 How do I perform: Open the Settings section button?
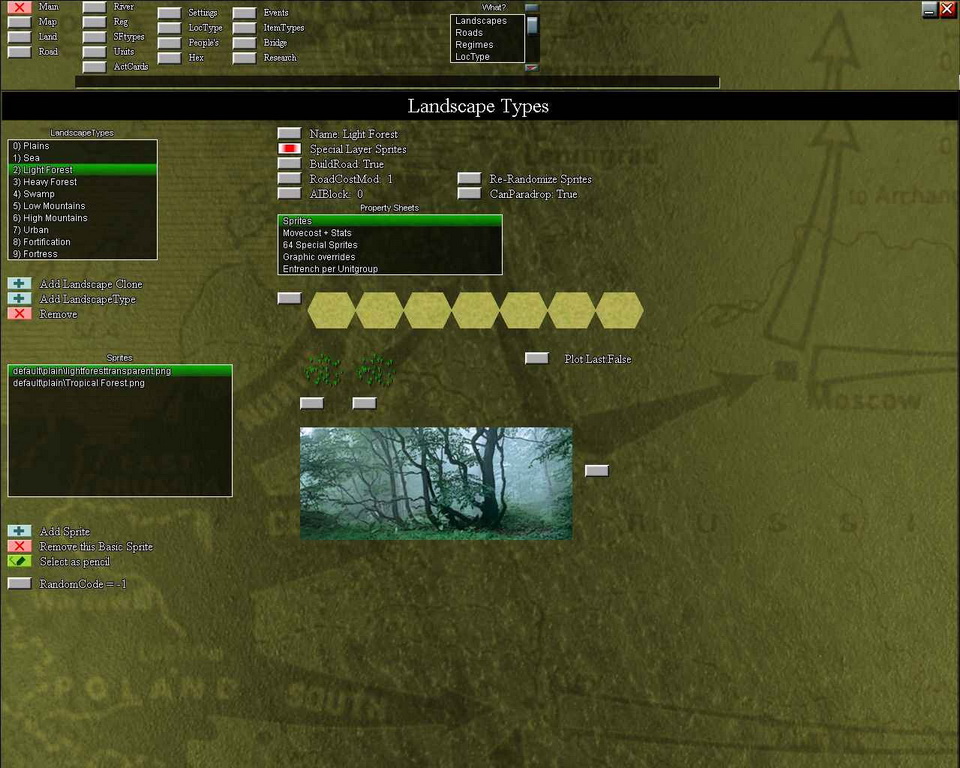coord(169,13)
